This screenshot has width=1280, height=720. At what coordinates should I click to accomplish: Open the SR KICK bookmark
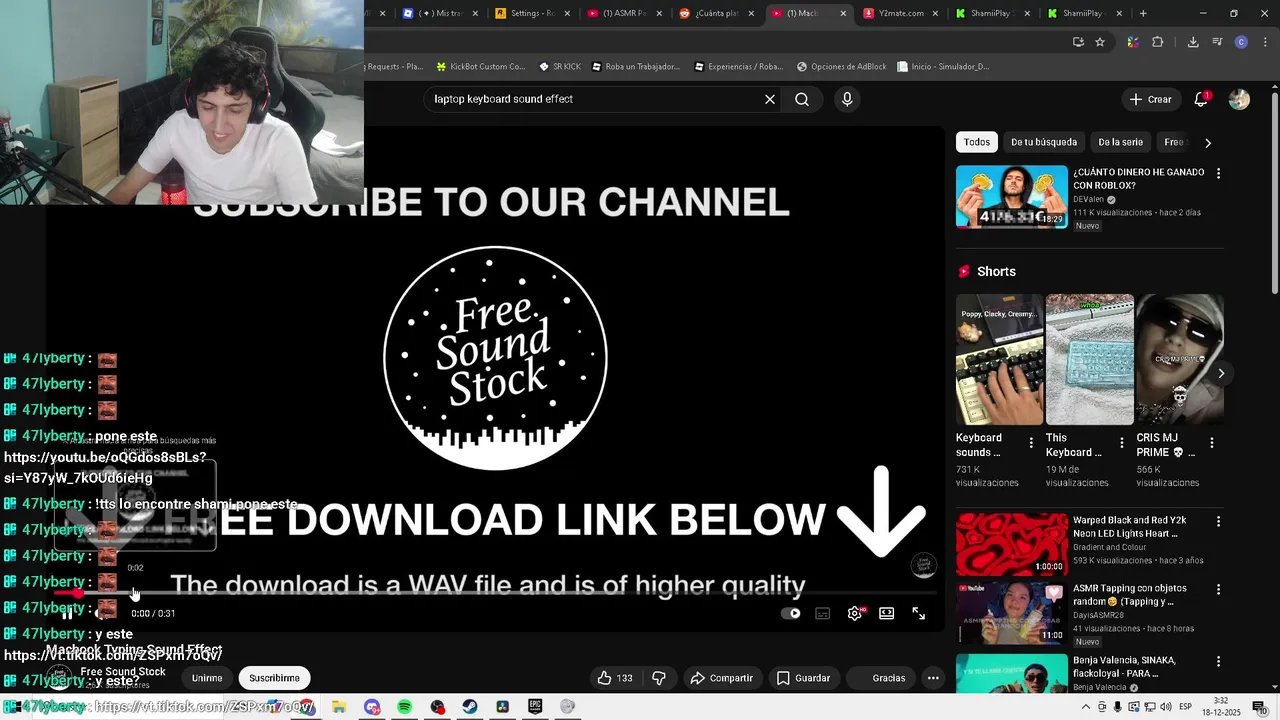point(559,67)
